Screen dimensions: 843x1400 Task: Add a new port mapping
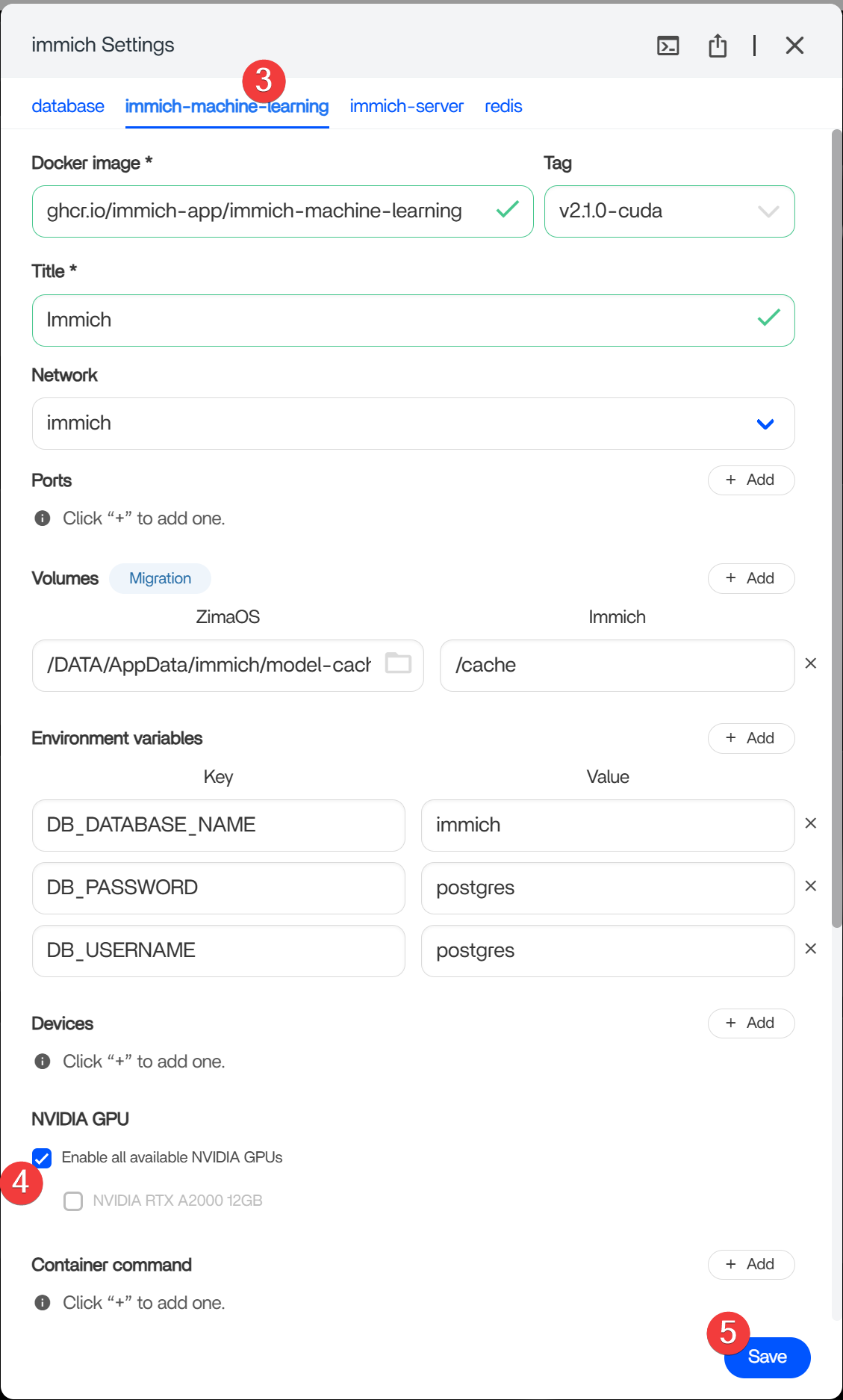[x=750, y=480]
